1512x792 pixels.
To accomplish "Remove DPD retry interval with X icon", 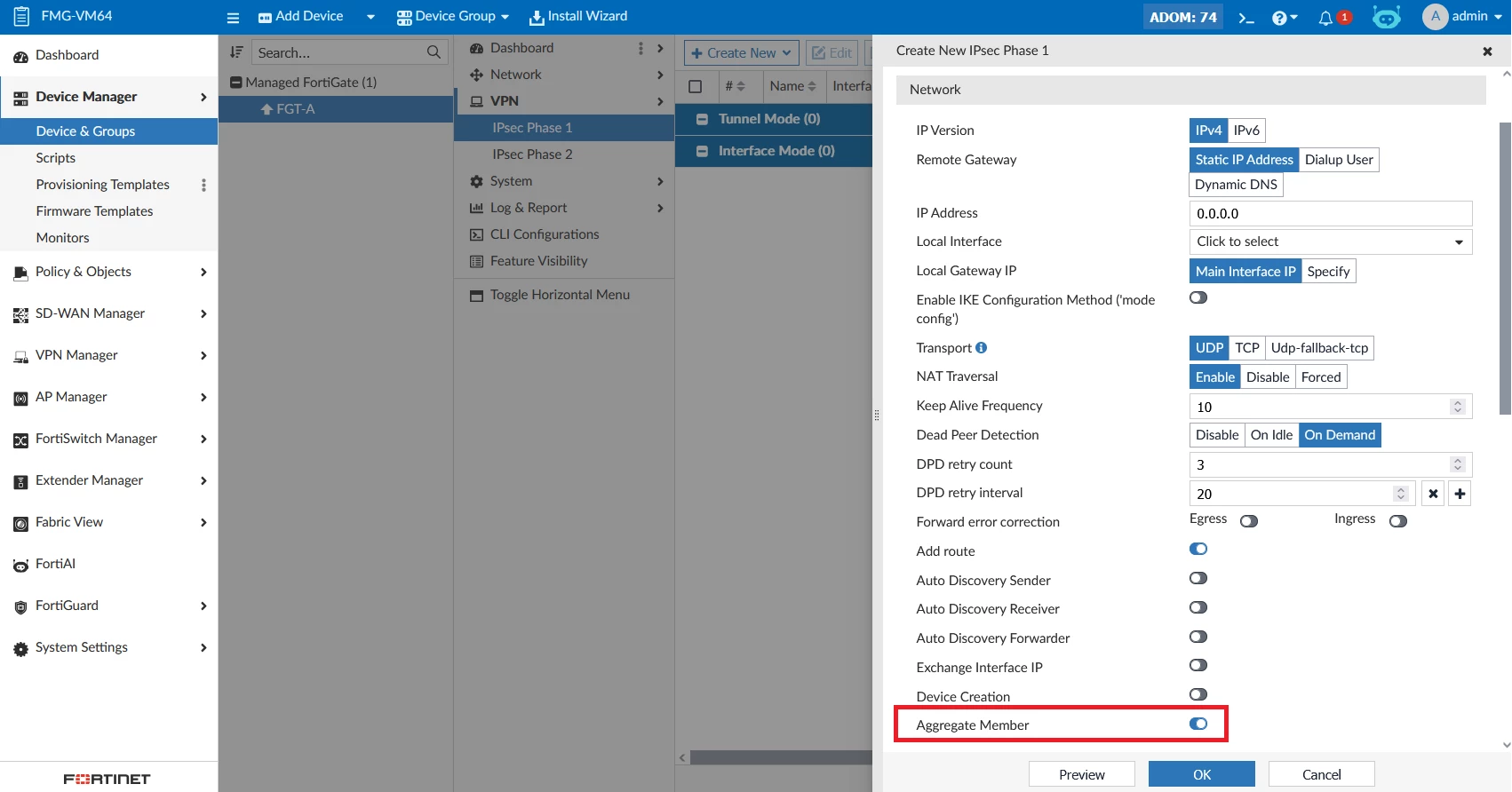I will tap(1433, 494).
